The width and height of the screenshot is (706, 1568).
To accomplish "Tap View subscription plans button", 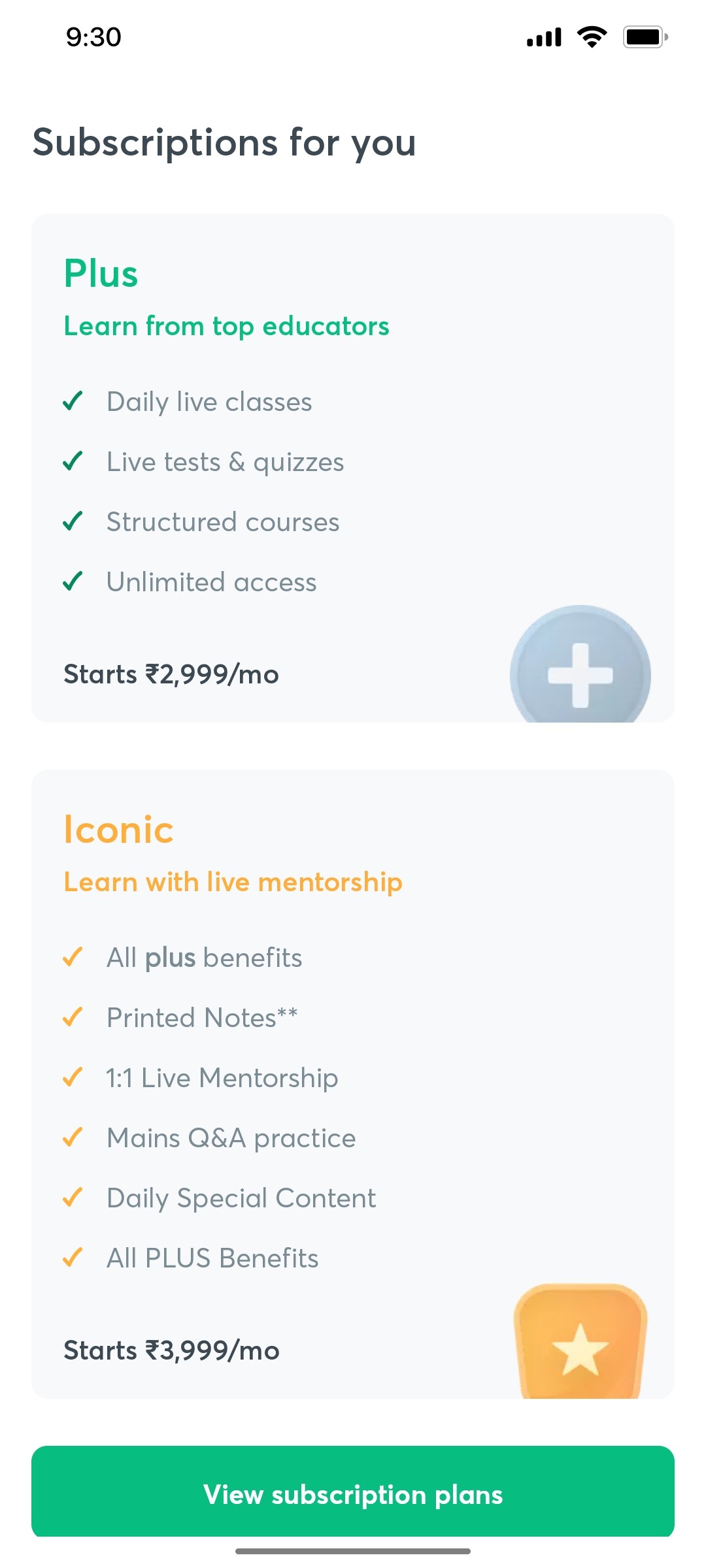I will [353, 1493].
